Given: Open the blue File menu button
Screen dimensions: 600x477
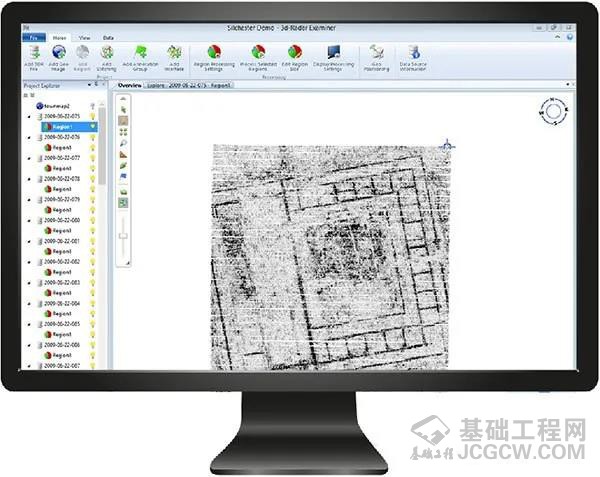Looking at the screenshot, I should 34,36.
